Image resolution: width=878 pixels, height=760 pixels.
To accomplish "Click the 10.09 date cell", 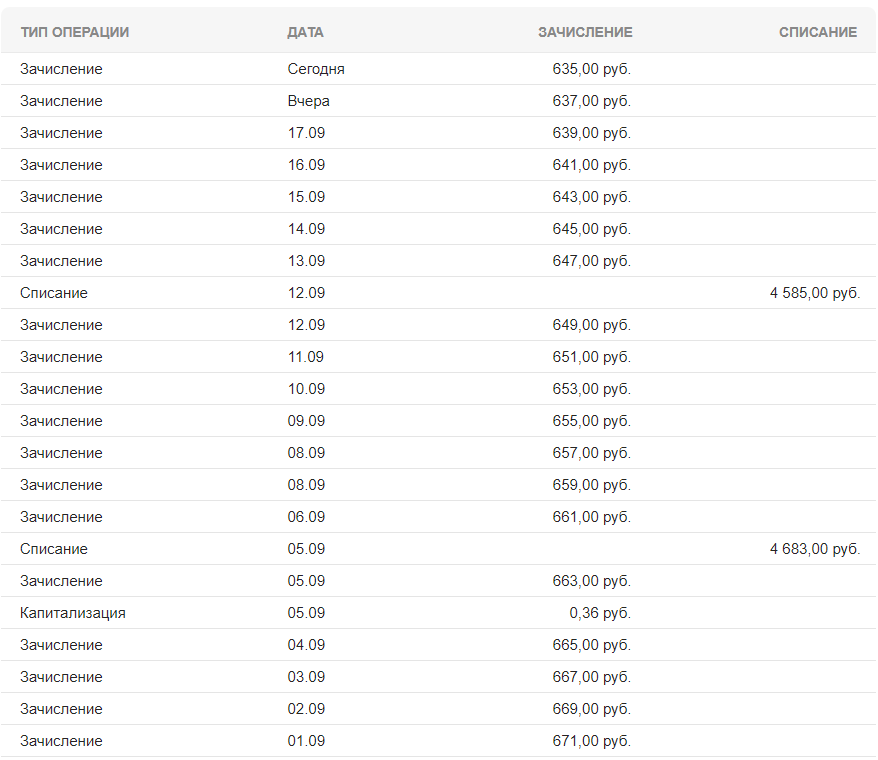I will coord(306,389).
